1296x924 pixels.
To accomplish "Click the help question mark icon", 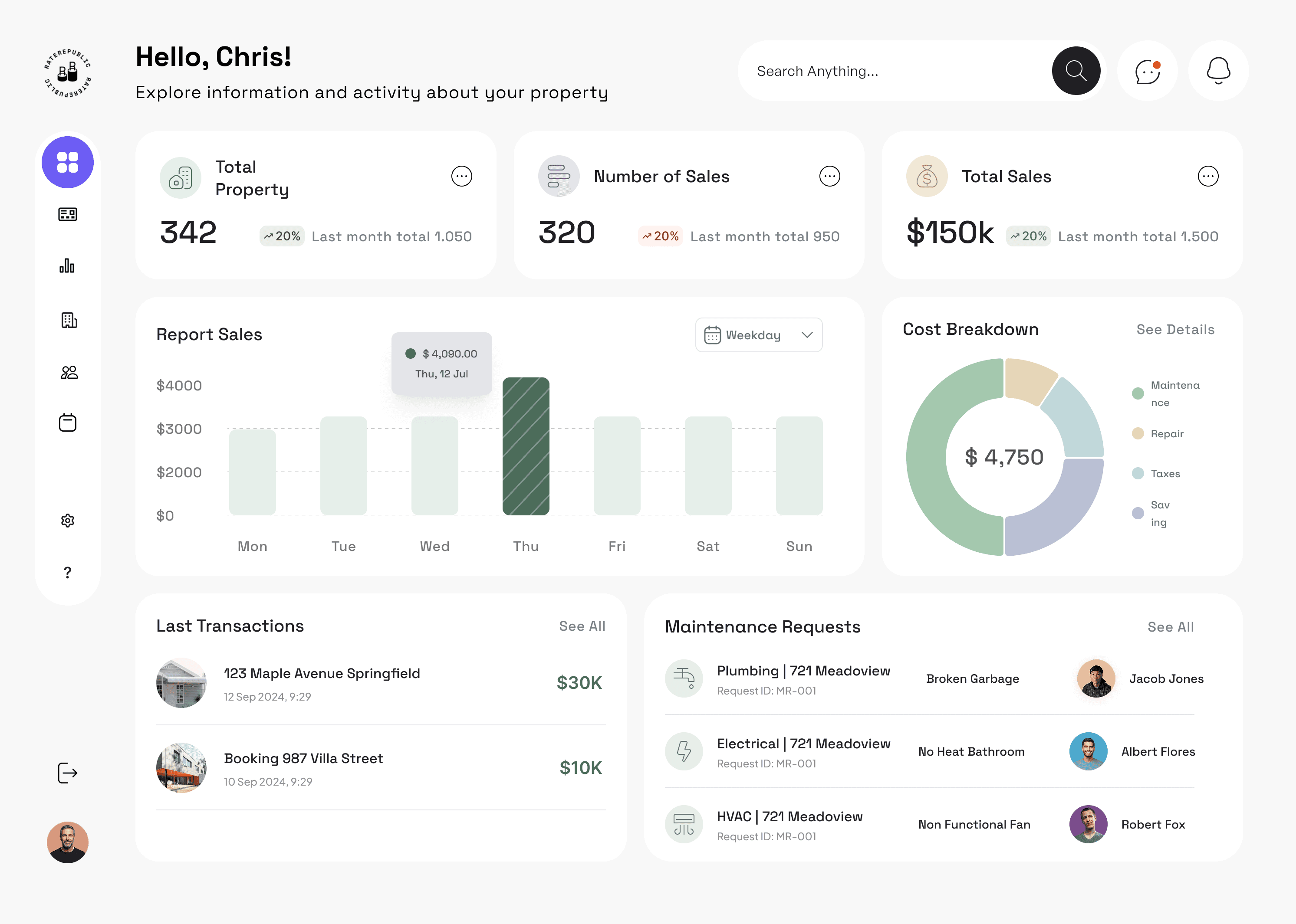I will [68, 572].
